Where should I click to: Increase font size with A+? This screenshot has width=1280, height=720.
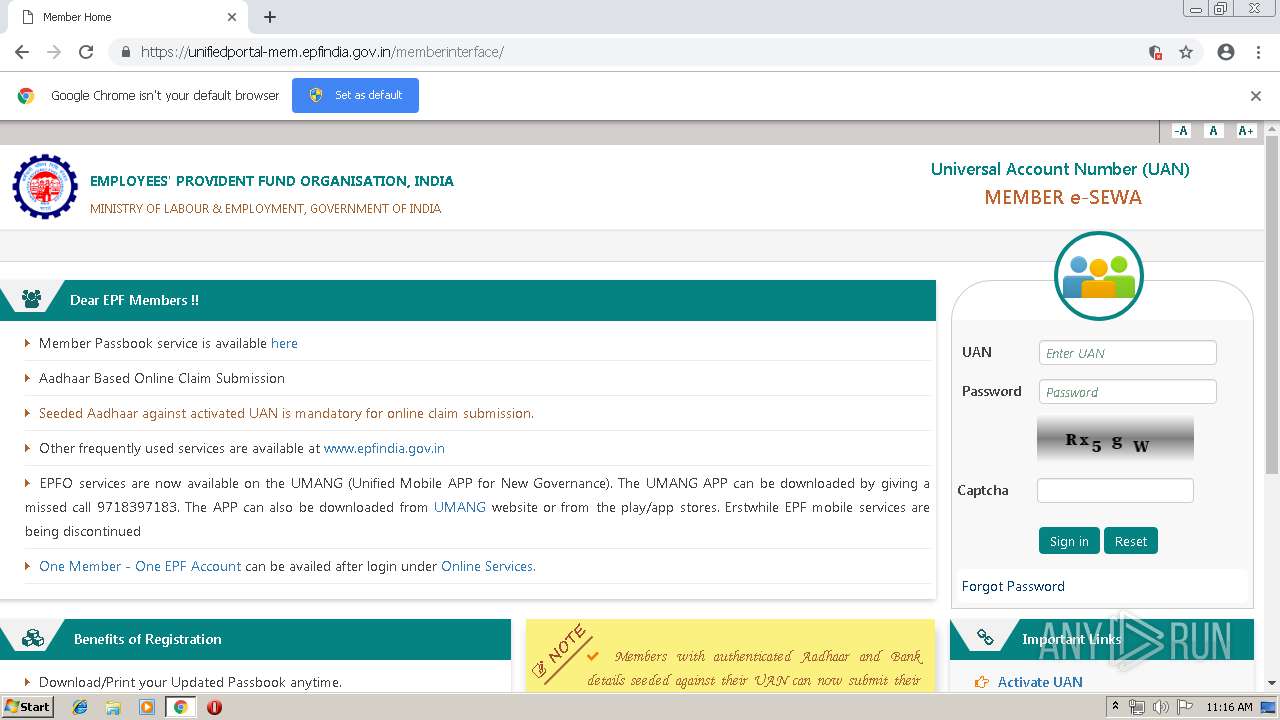pyautogui.click(x=1245, y=131)
